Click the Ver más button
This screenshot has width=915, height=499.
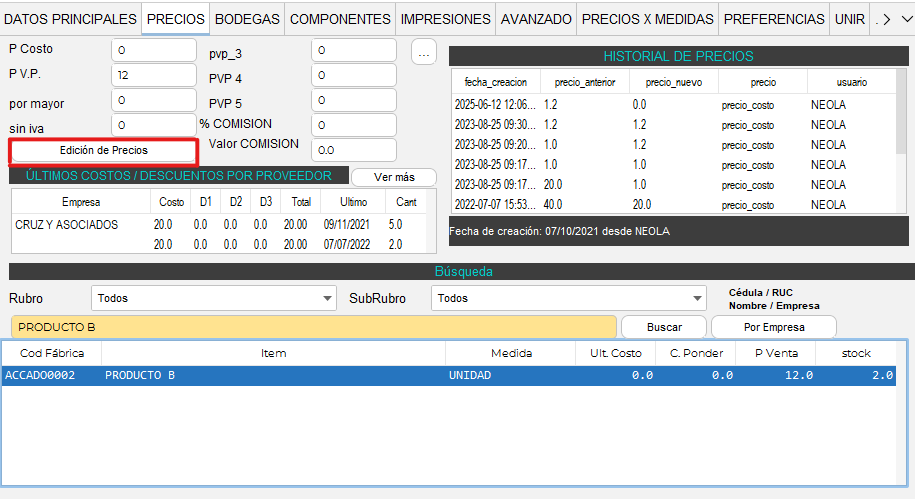coord(393,177)
